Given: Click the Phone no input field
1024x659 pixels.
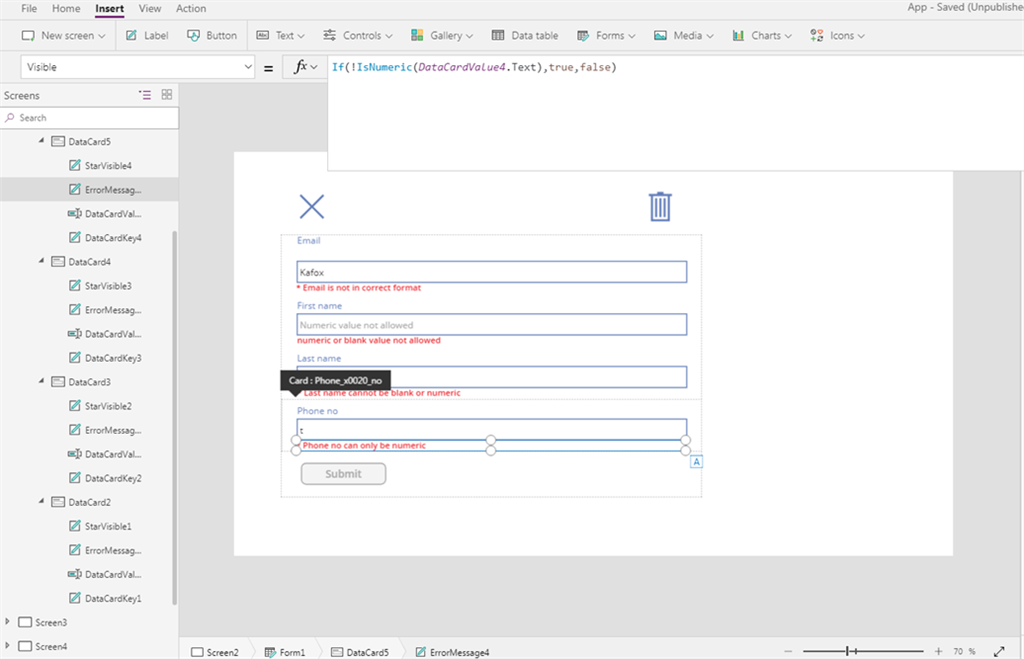Looking at the screenshot, I should point(492,429).
